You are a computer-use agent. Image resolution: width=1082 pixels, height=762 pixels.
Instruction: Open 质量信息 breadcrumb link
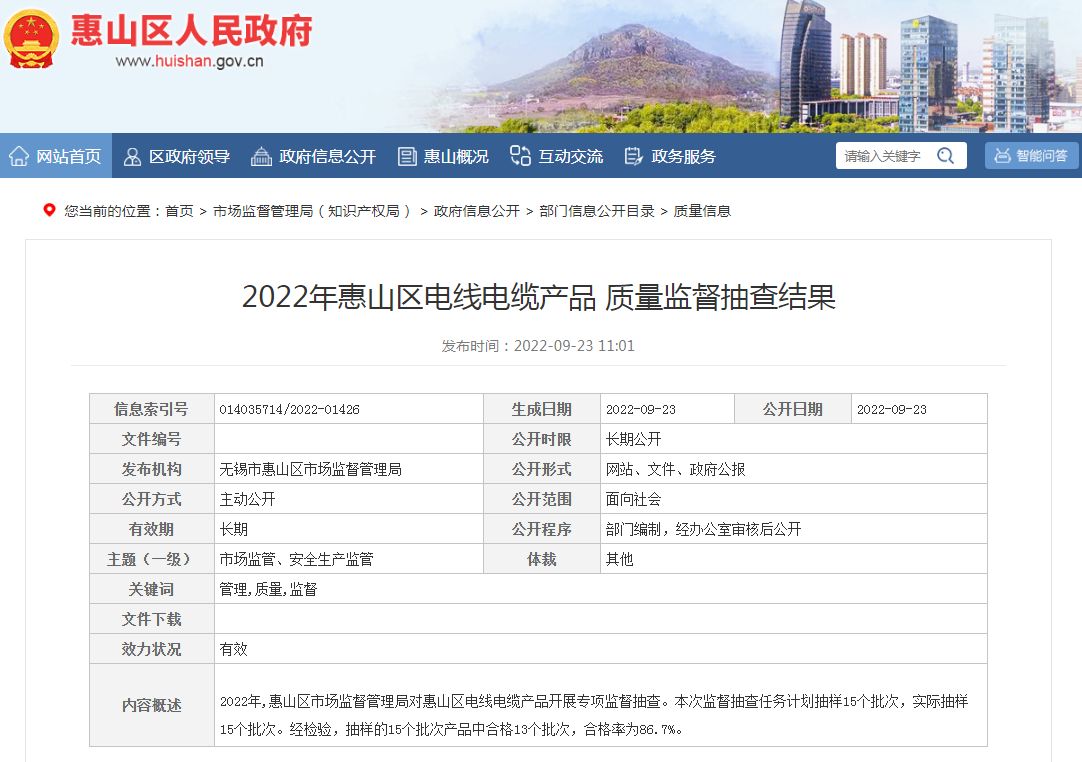(702, 211)
